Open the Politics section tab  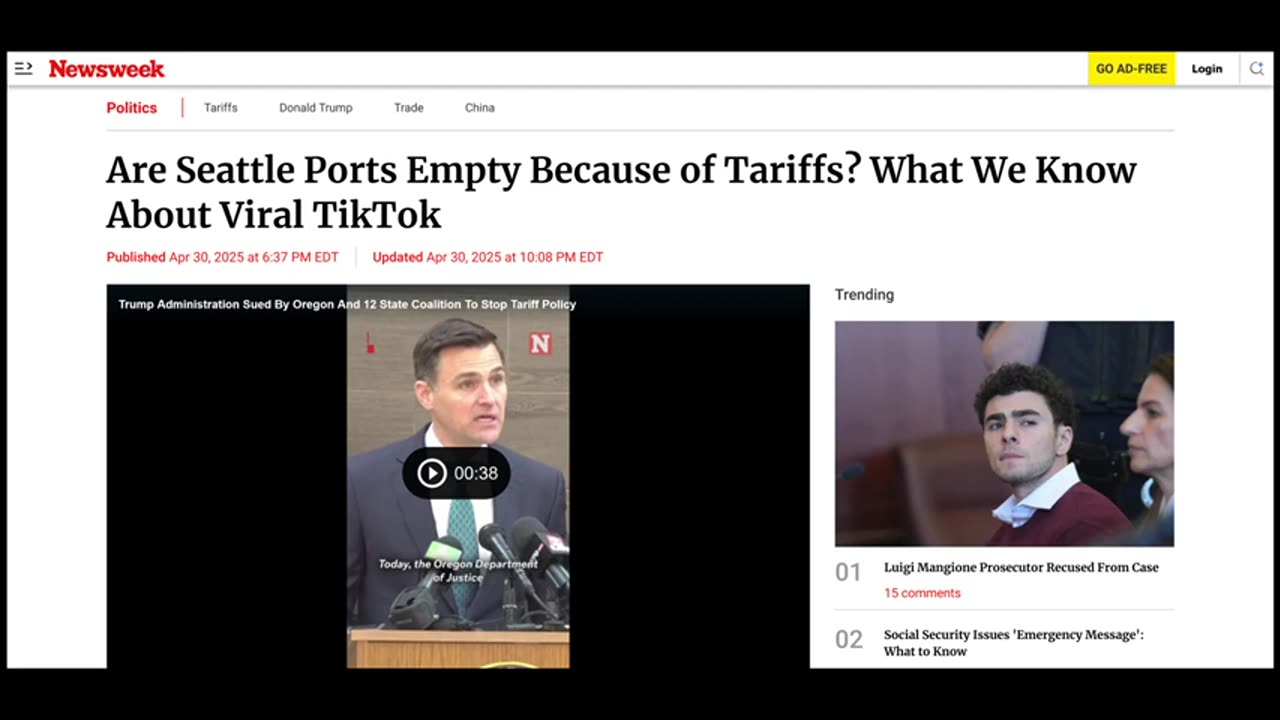pyautogui.click(x=132, y=108)
